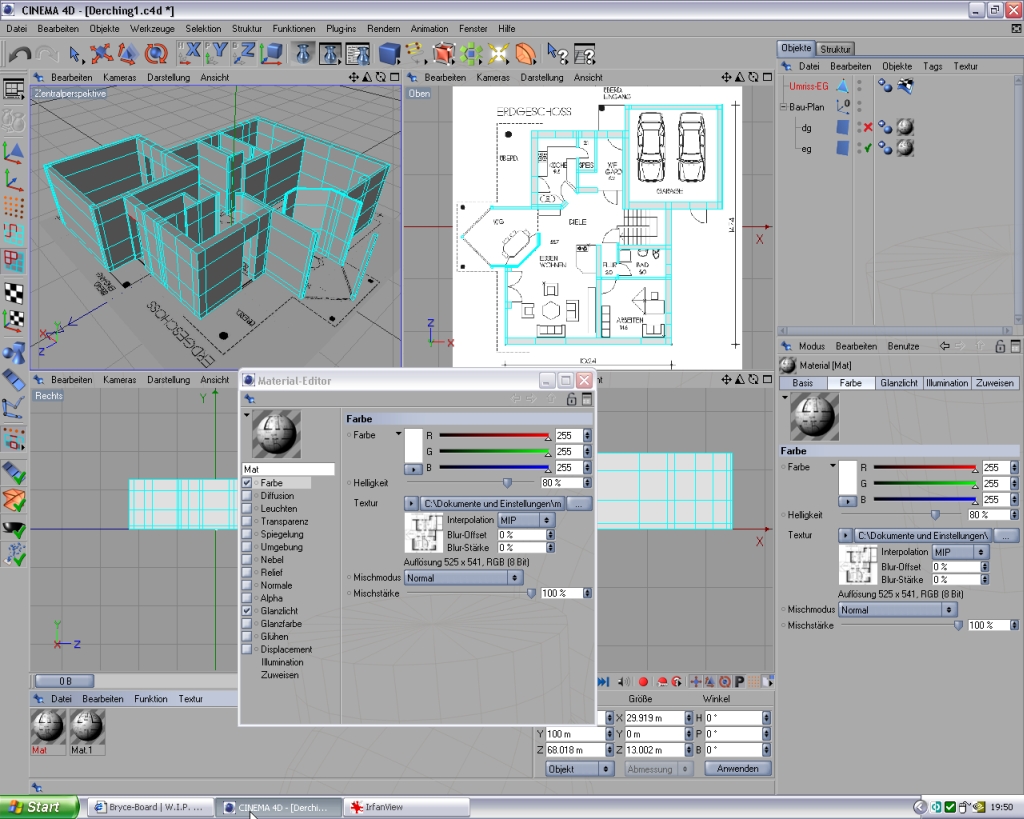Open the Interpolation dropdown in attributes panel
Image resolution: width=1024 pixels, height=819 pixels.
point(960,552)
